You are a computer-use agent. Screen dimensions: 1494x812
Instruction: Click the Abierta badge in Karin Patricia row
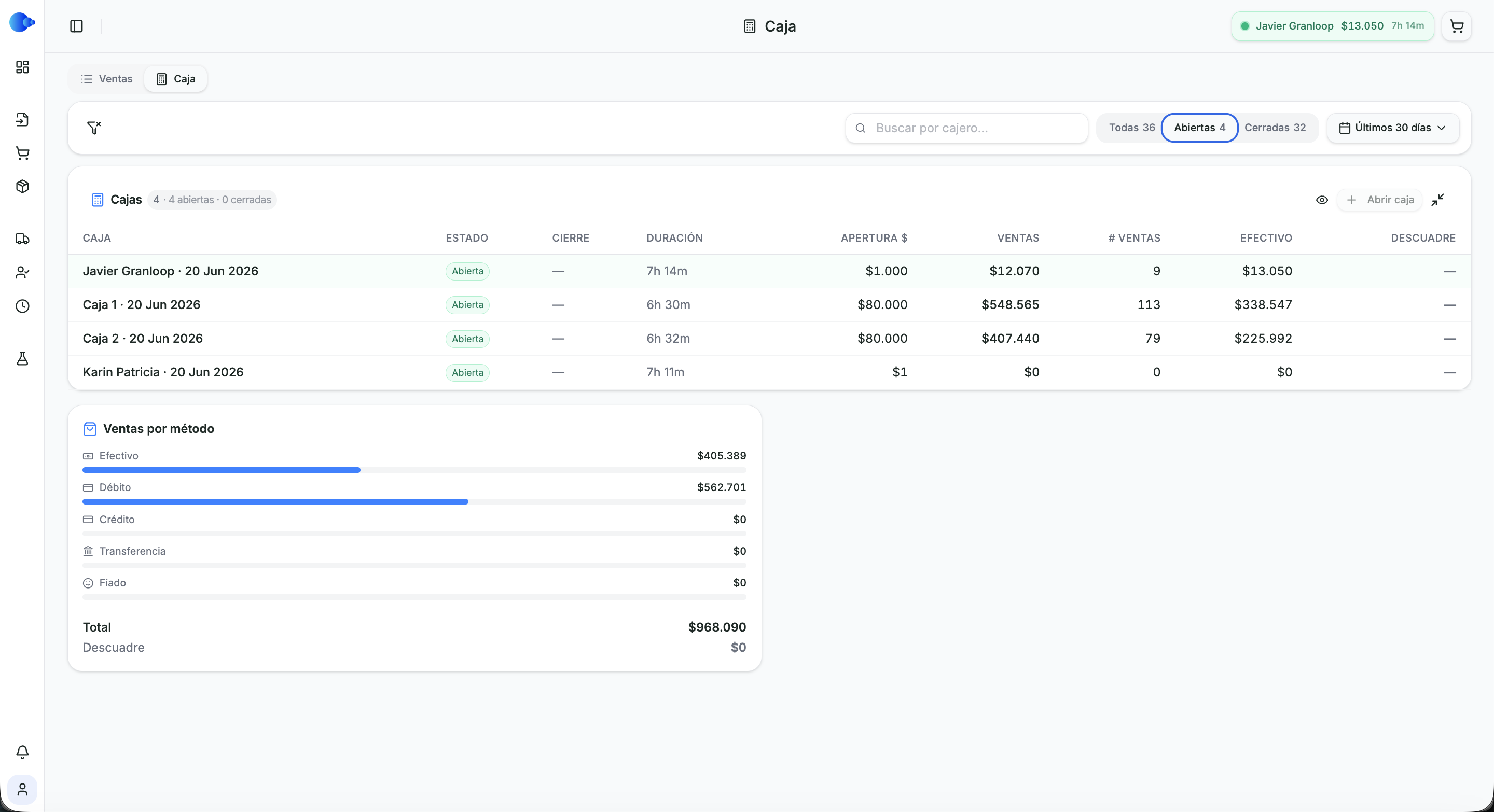tap(467, 373)
